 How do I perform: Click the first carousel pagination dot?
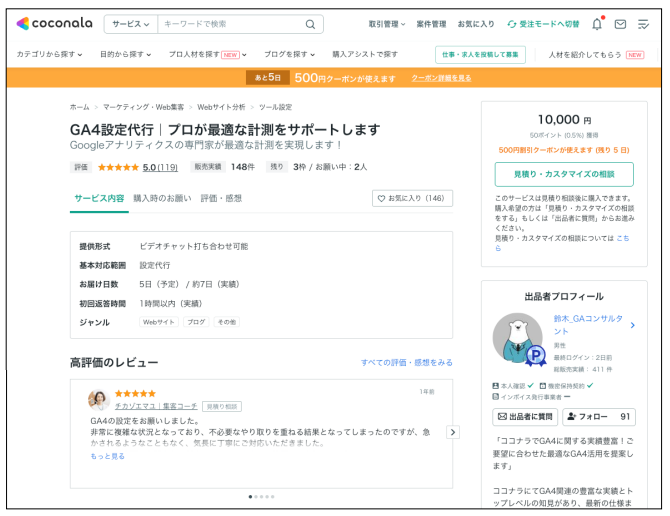point(250,497)
